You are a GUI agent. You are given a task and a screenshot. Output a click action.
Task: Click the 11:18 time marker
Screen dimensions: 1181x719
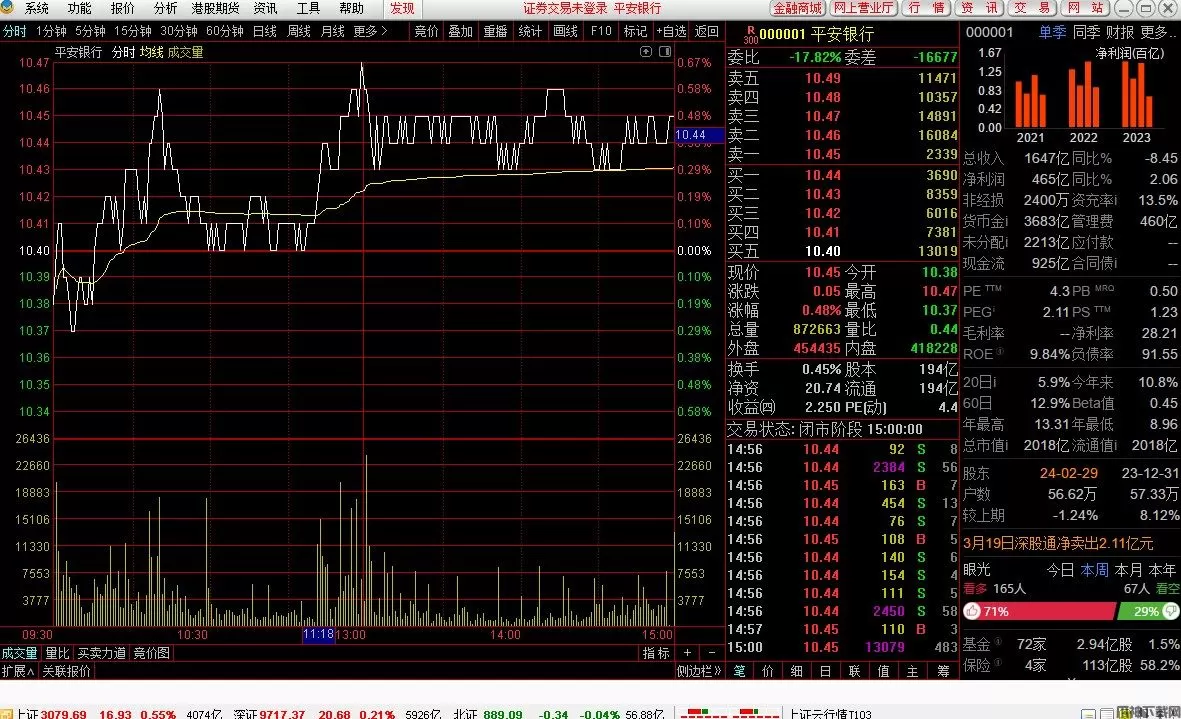[x=319, y=635]
